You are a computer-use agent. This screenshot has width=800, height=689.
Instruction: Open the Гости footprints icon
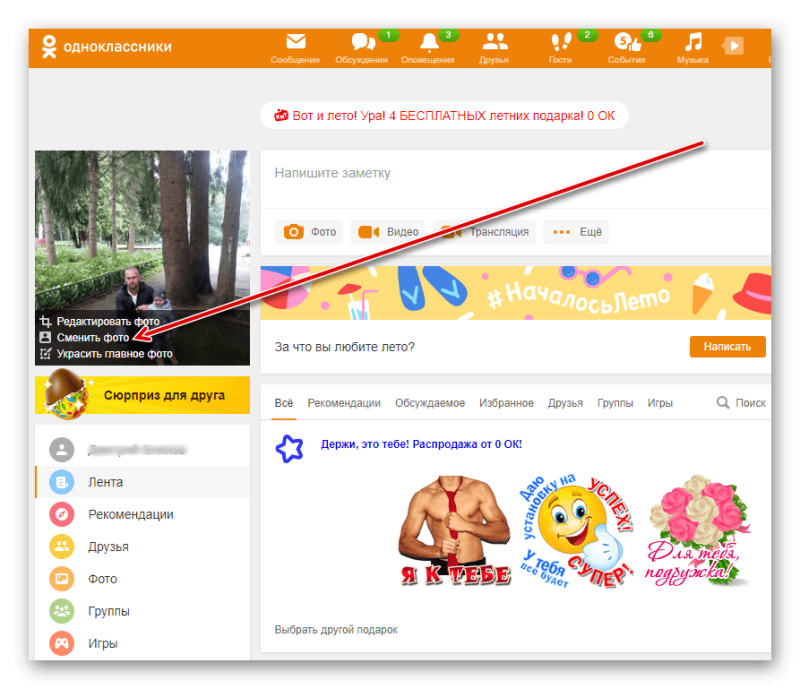(x=561, y=42)
